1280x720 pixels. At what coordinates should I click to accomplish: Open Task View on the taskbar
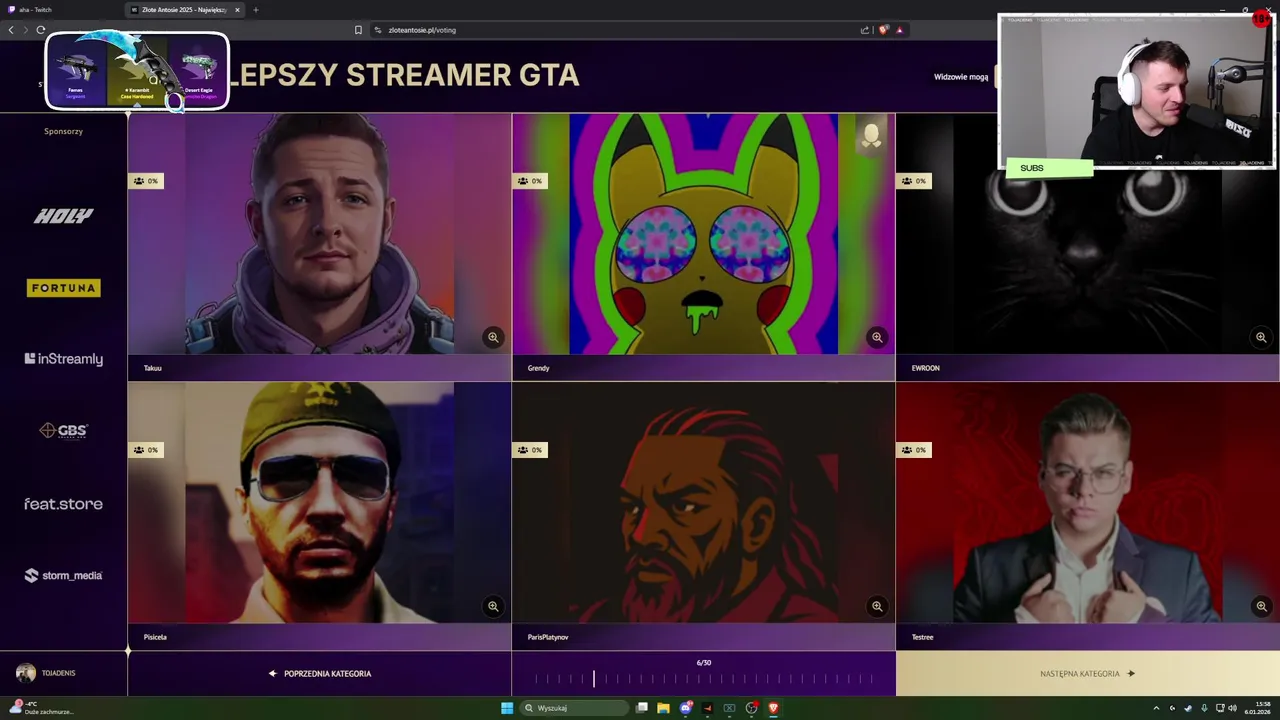pyautogui.click(x=642, y=708)
